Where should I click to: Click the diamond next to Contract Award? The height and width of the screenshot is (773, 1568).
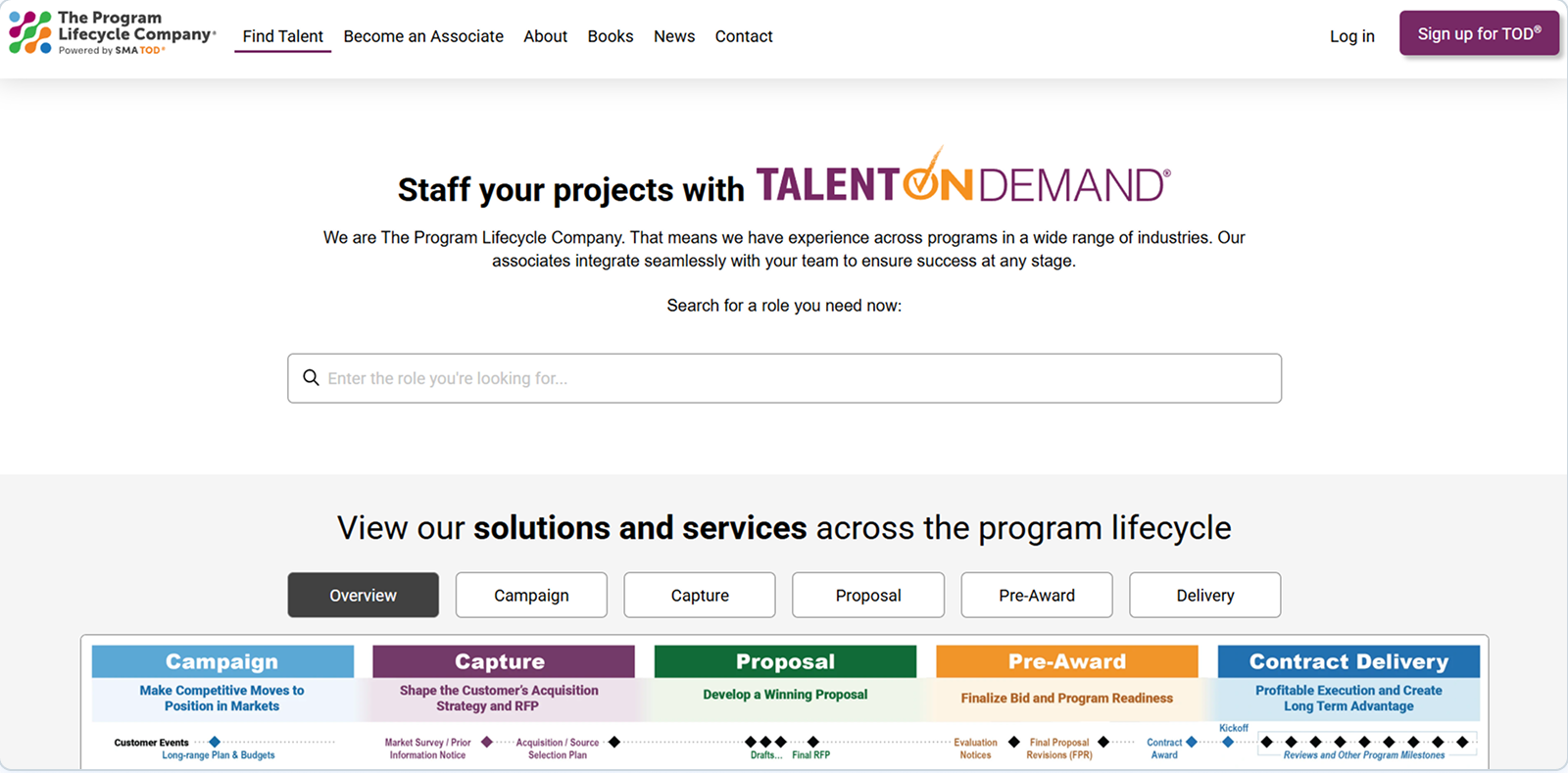pyautogui.click(x=1192, y=742)
